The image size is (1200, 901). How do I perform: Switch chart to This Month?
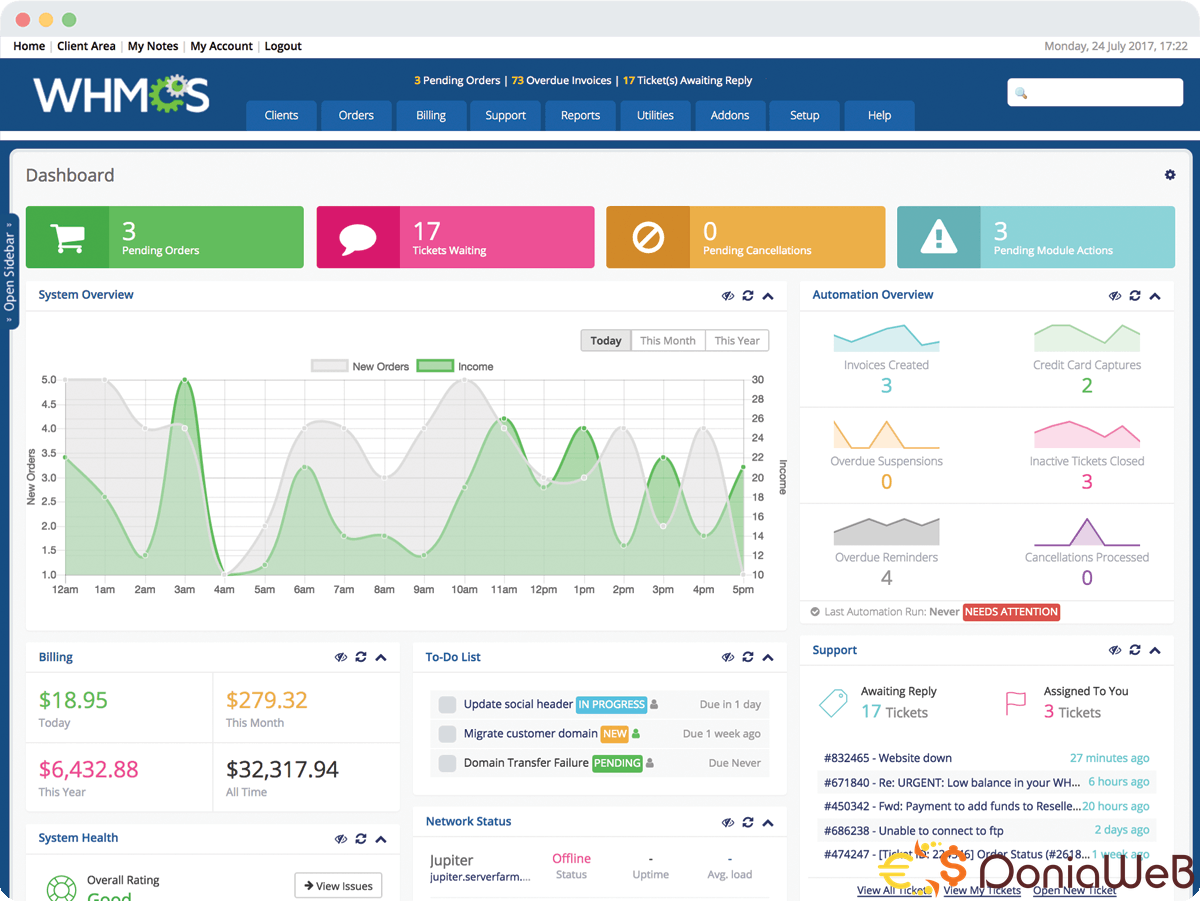[667, 341]
